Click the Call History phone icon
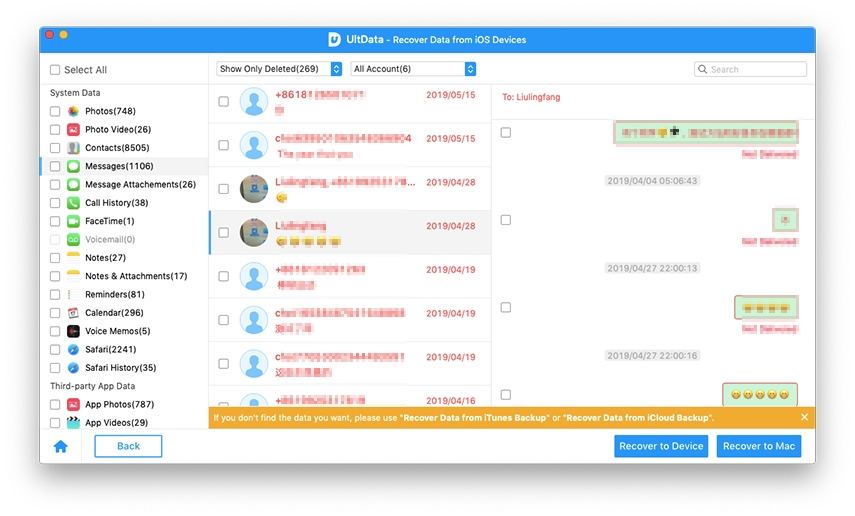This screenshot has width=855, height=516. click(73, 203)
